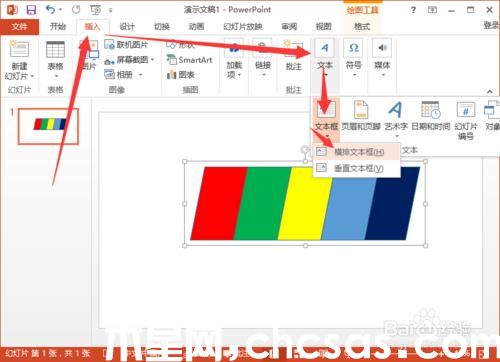Open Symbols (符号) group
The width and height of the screenshot is (500, 362).
click(x=353, y=58)
